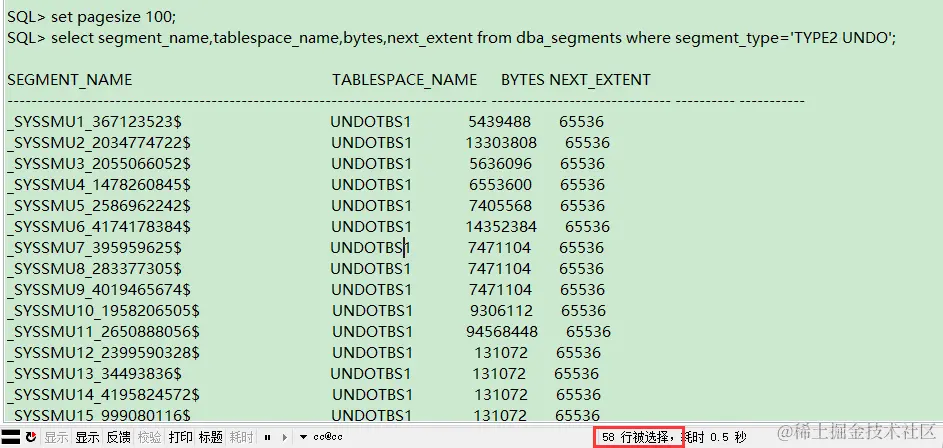This screenshot has width=943, height=448.
Task: Click segment name _SYSSMU6_4174178384$
Action: pos(99,227)
